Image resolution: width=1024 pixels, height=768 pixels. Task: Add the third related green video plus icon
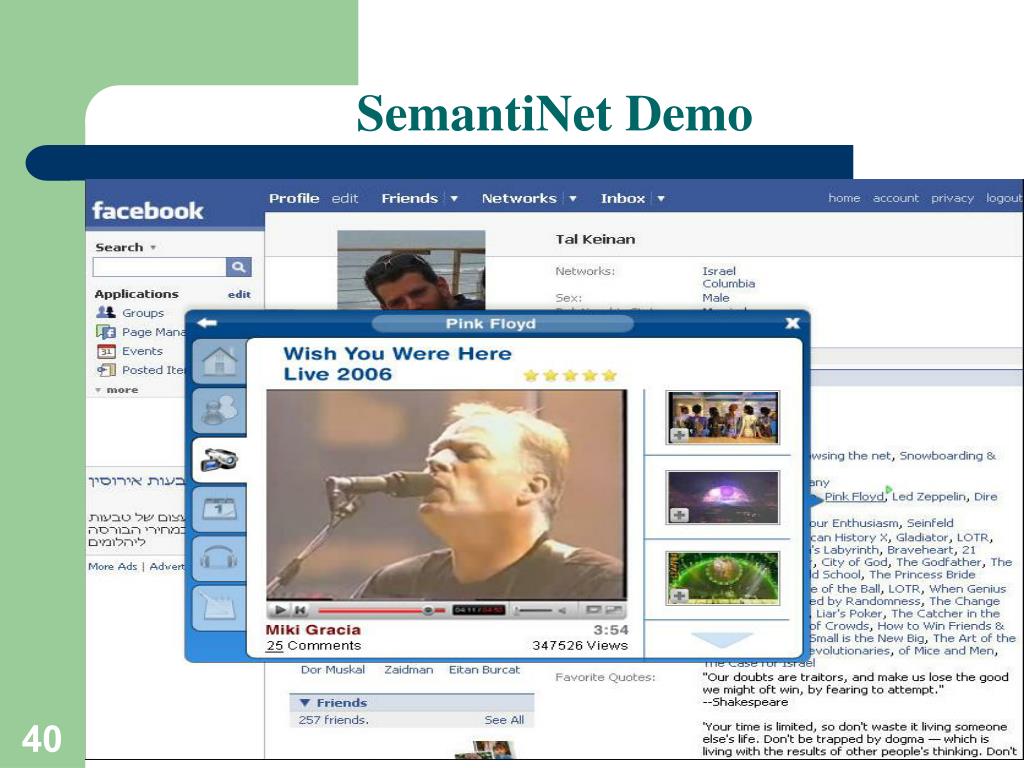pyautogui.click(x=679, y=596)
